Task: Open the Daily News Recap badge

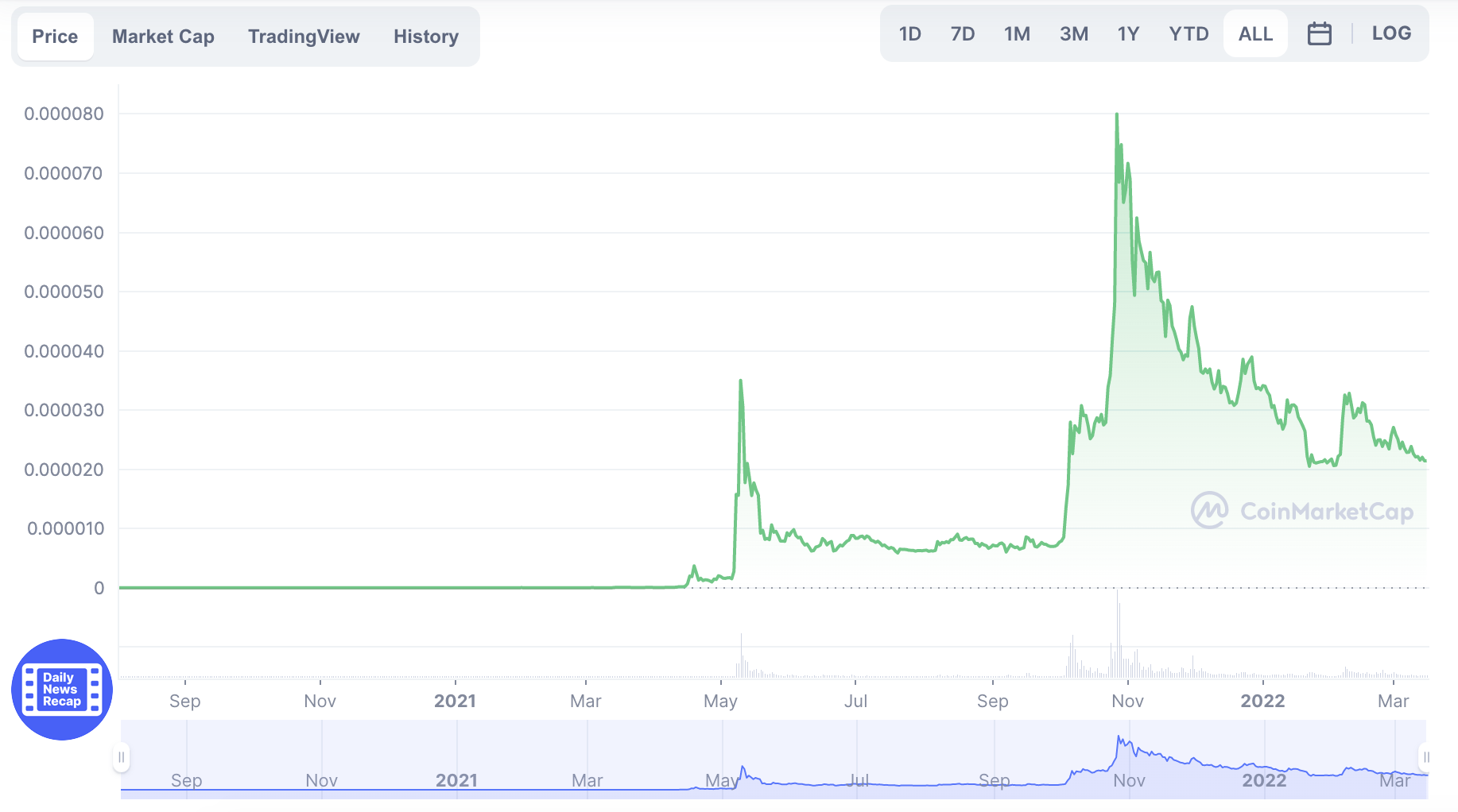Action: point(62,690)
